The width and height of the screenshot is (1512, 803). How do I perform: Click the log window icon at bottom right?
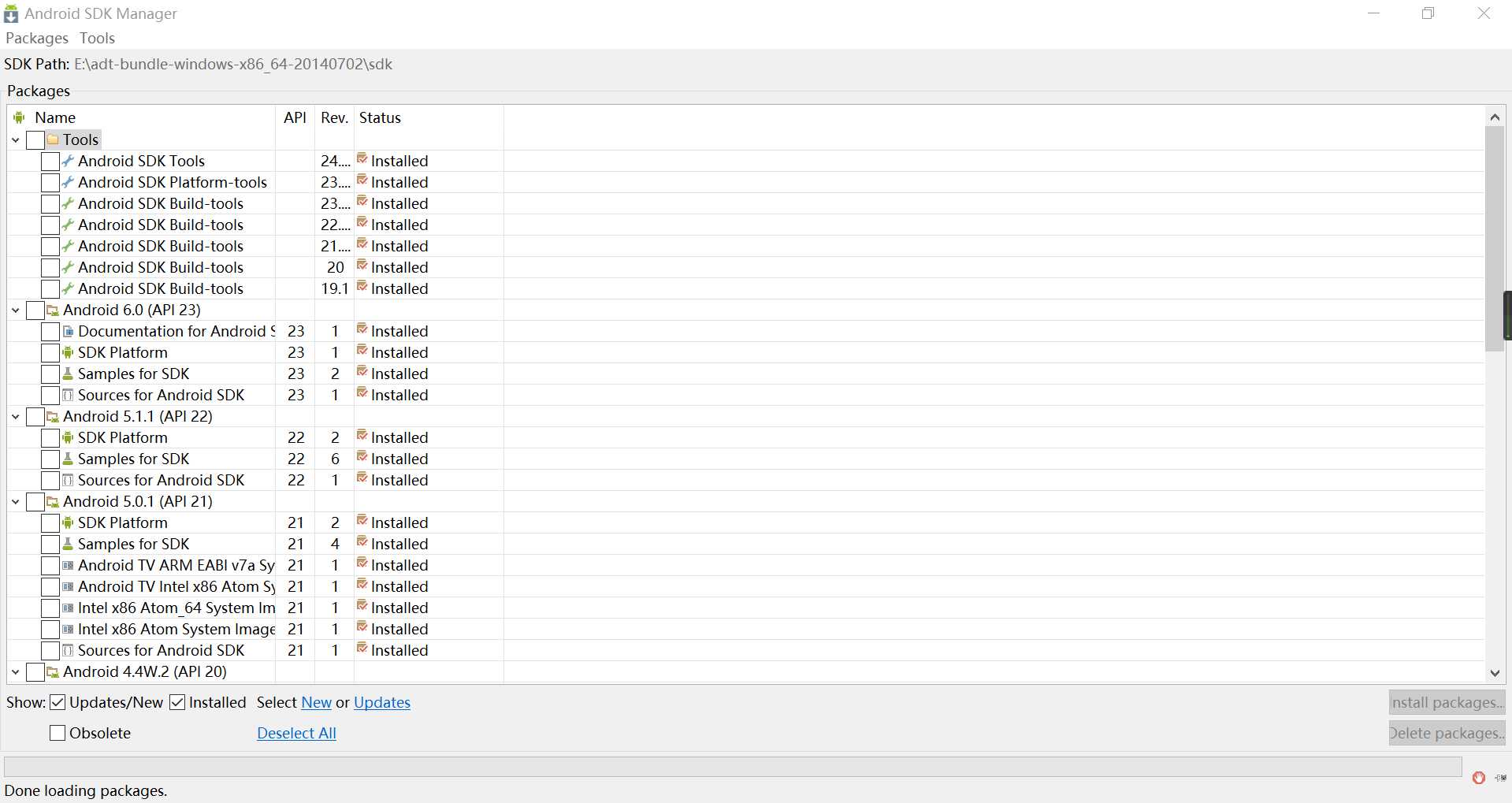[1500, 778]
